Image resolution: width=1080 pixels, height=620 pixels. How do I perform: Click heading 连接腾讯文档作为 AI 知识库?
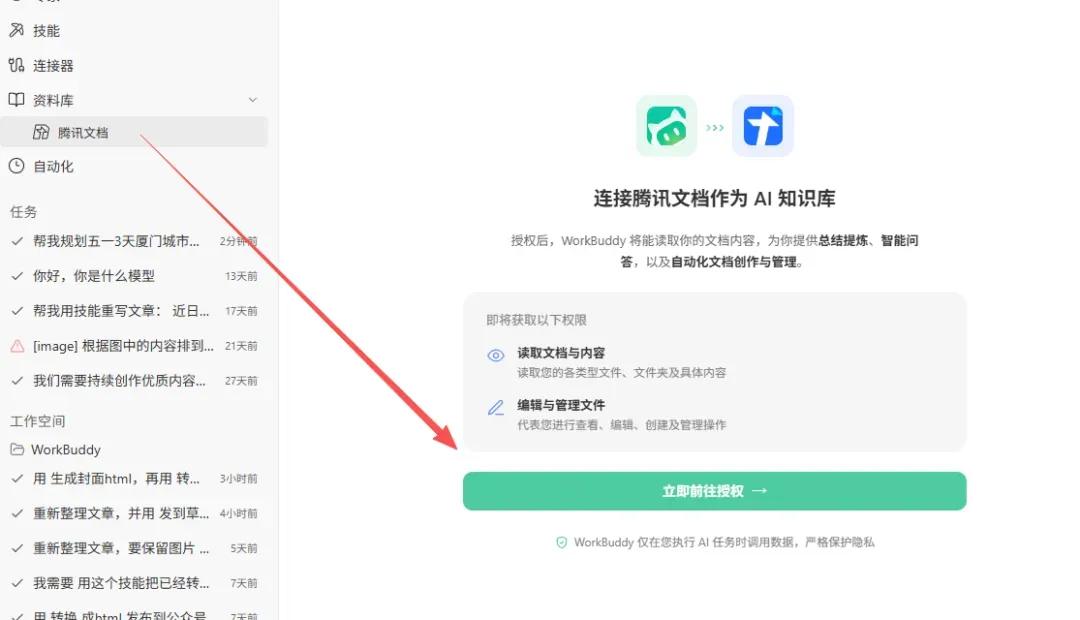point(714,198)
